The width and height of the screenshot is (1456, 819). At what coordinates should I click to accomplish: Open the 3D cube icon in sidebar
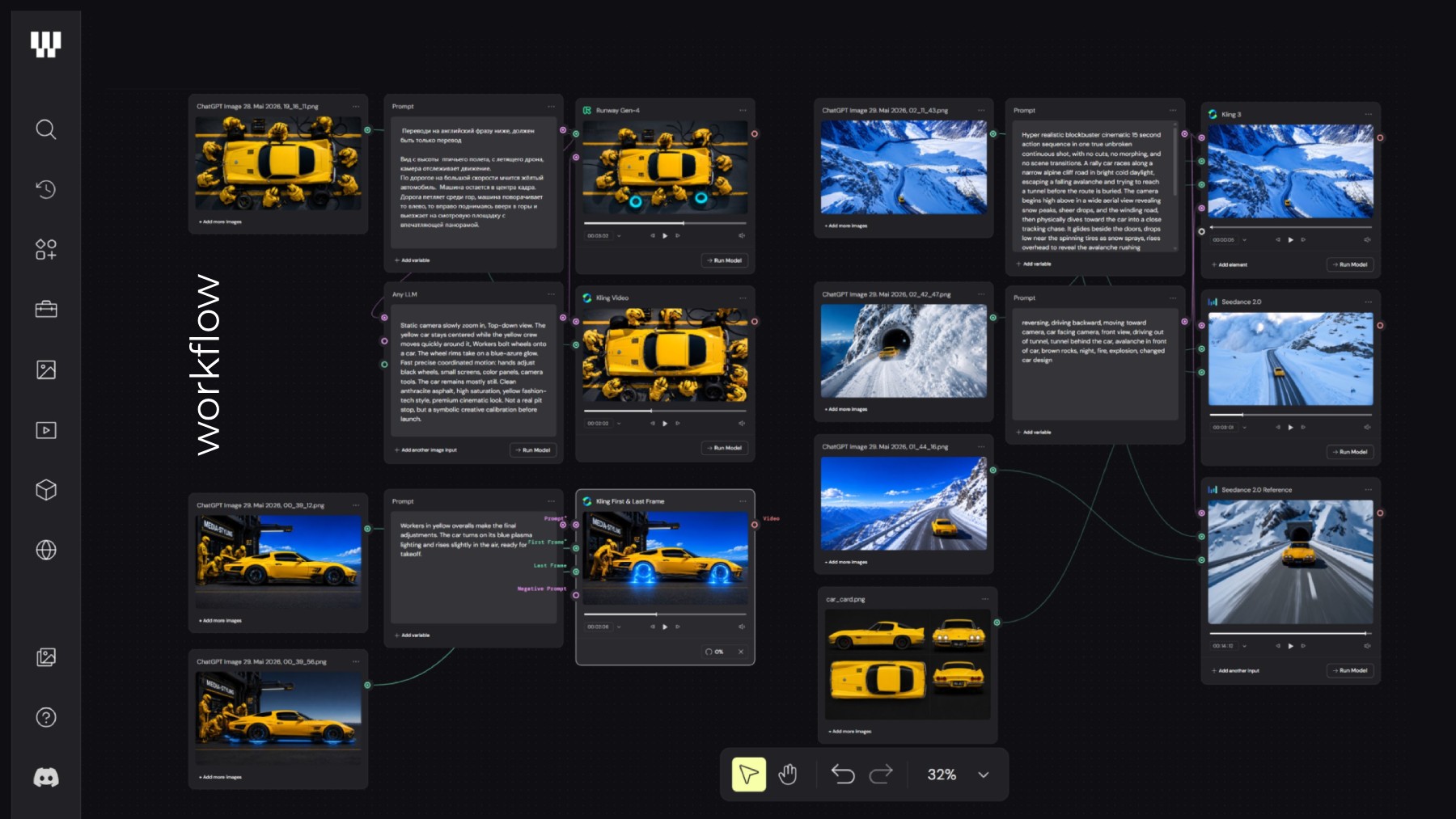coord(46,490)
